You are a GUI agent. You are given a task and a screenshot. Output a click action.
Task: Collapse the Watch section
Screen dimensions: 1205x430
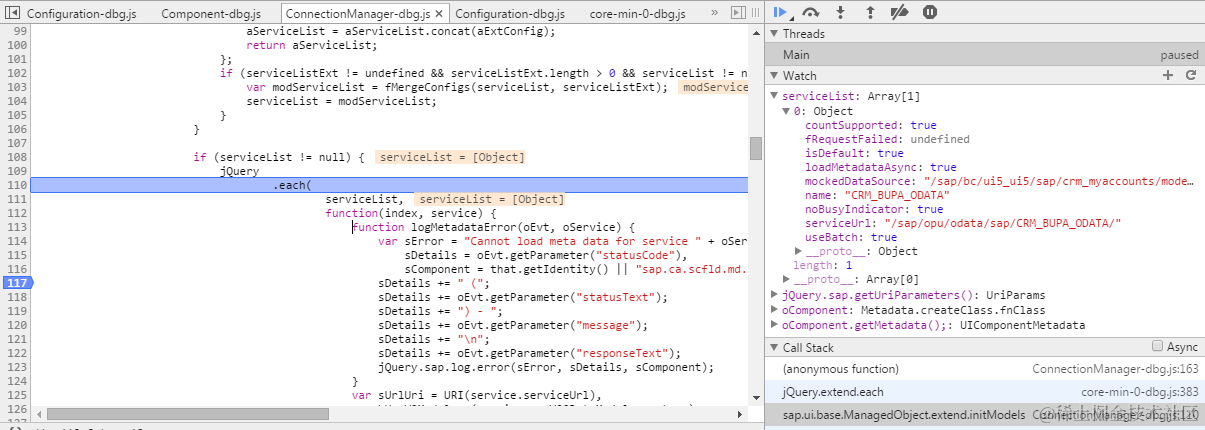(x=774, y=76)
